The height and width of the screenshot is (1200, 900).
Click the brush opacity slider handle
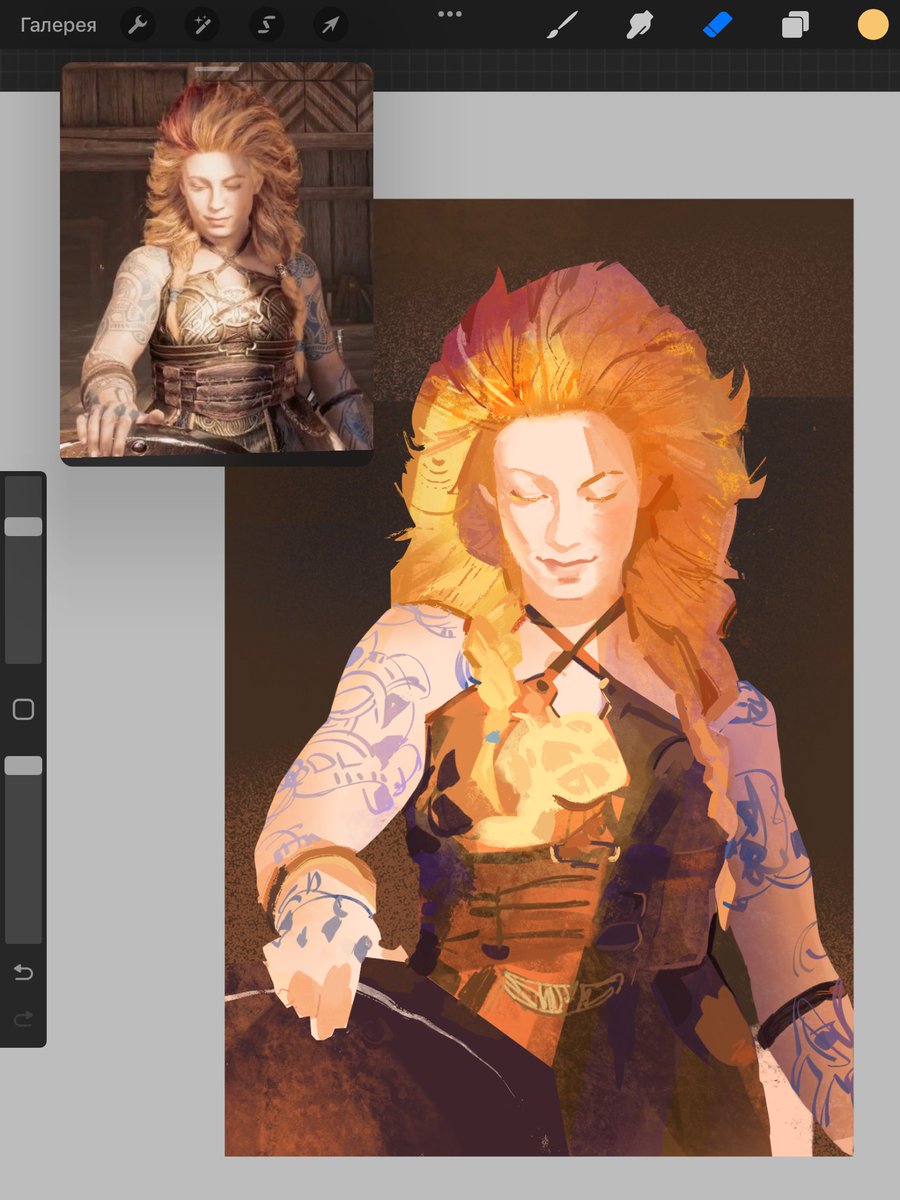pos(23,765)
